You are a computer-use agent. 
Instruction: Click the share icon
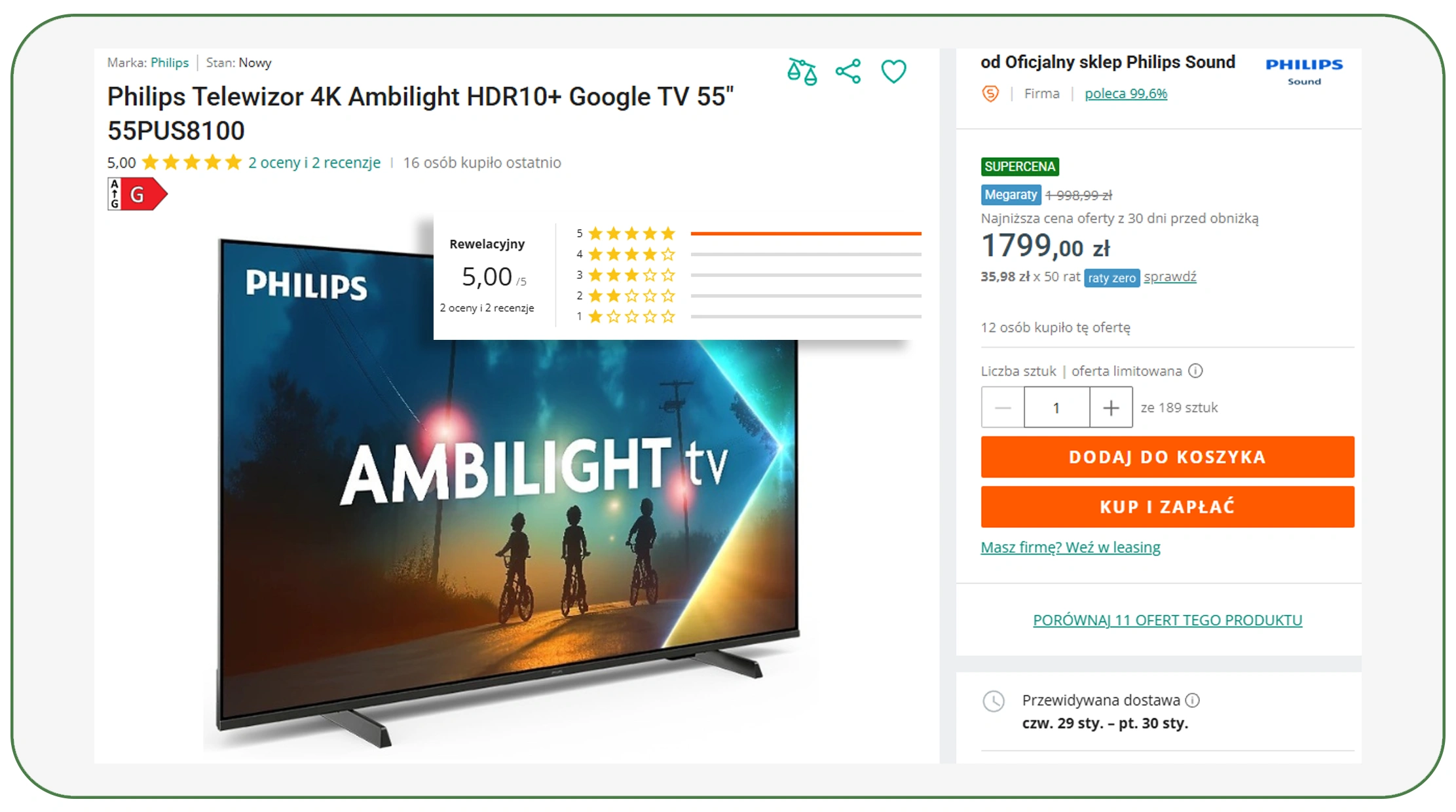click(848, 71)
